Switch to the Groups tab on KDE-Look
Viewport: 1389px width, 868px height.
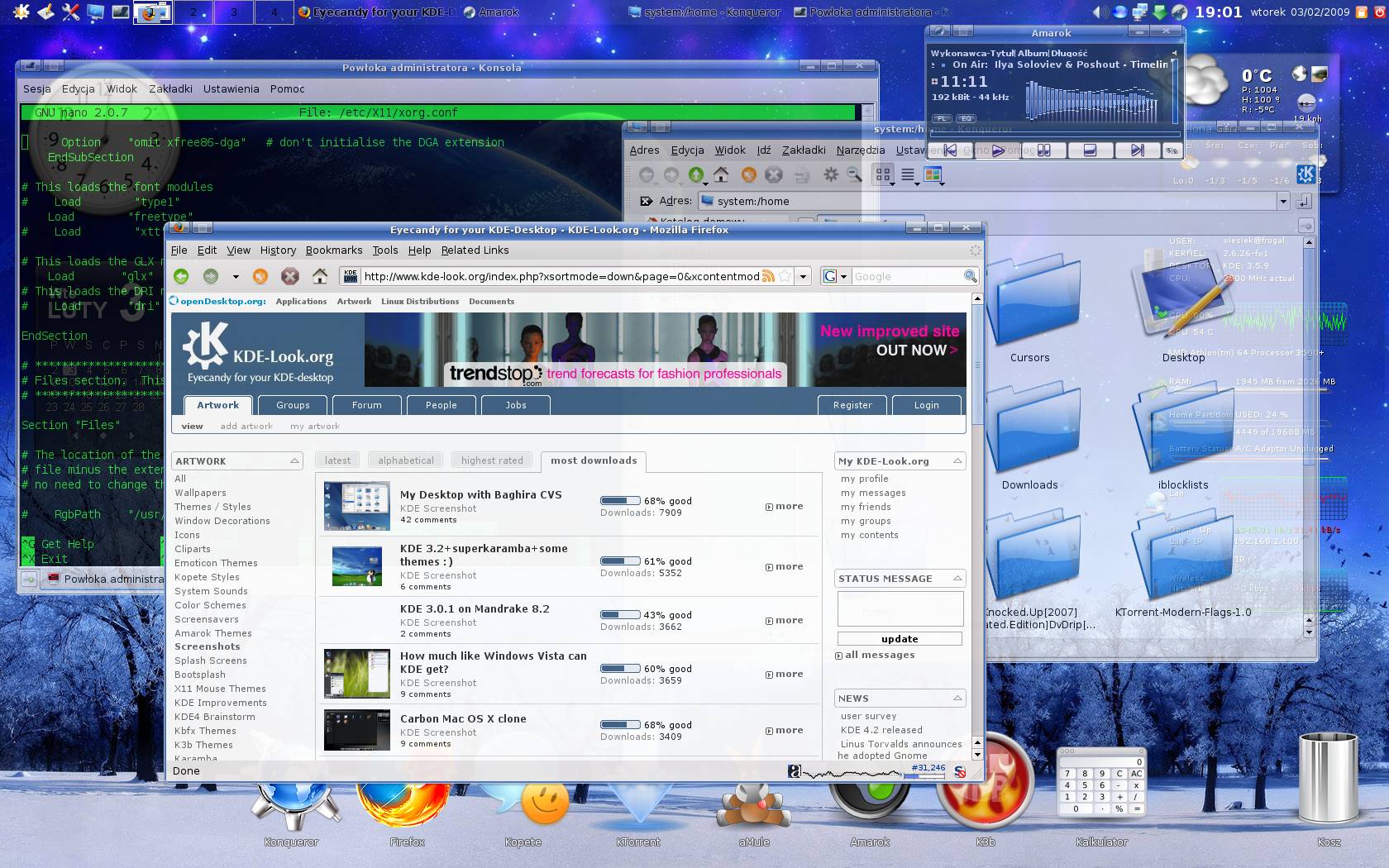[293, 405]
